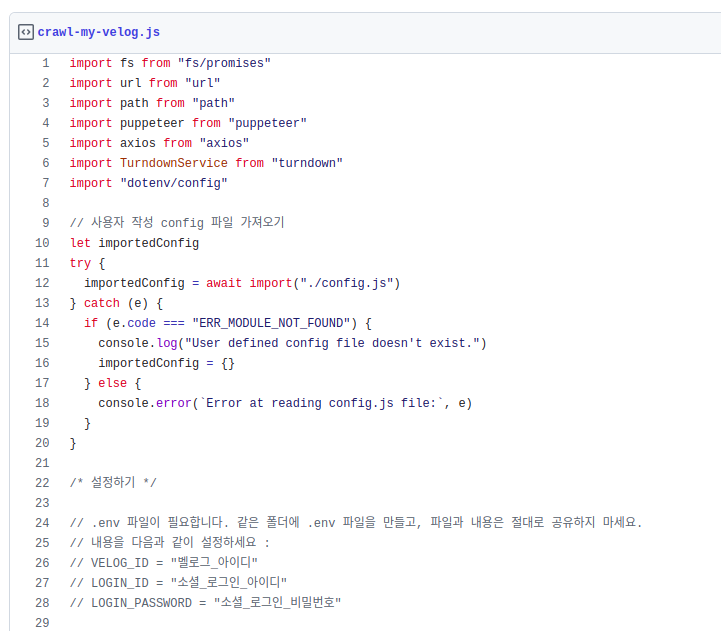Click line number 9 beside the Korean comment
Image resolution: width=721 pixels, height=631 pixels.
45,223
